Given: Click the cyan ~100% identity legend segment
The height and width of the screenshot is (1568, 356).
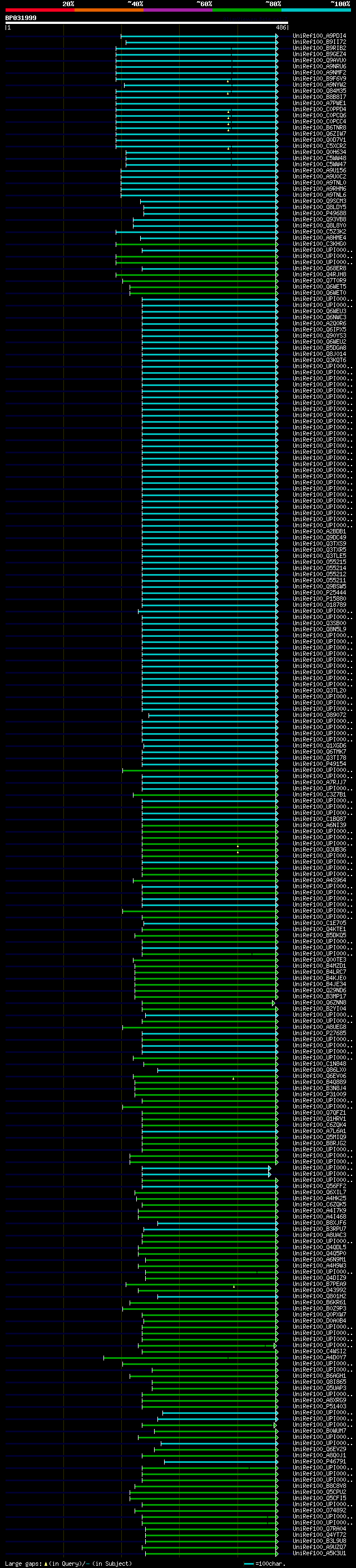Looking at the screenshot, I should 317,10.
